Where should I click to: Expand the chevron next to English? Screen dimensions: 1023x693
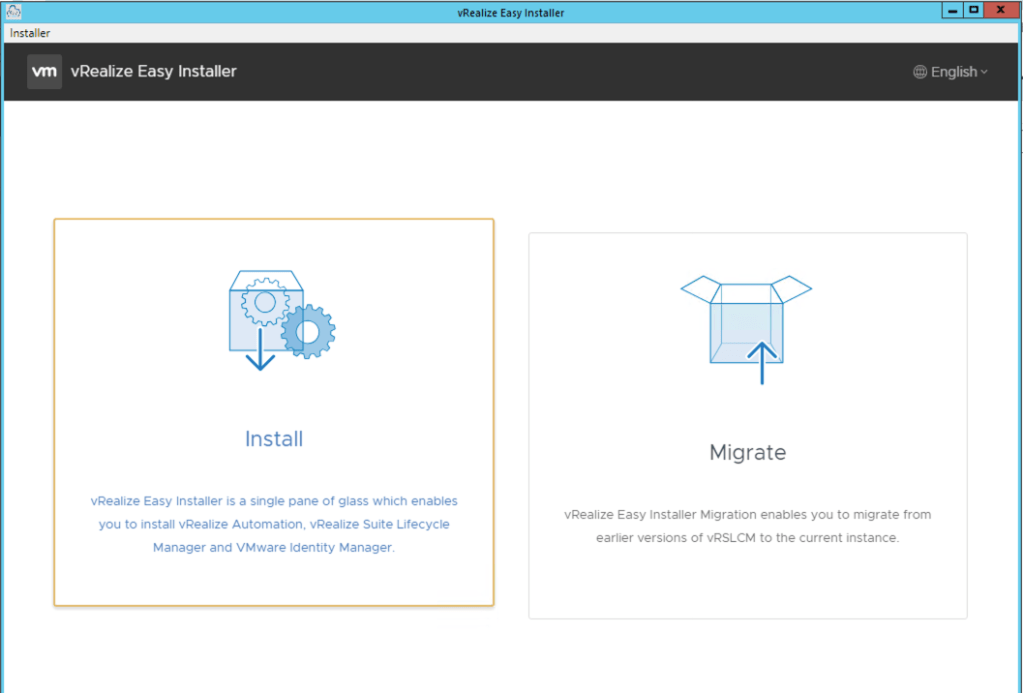(984, 72)
